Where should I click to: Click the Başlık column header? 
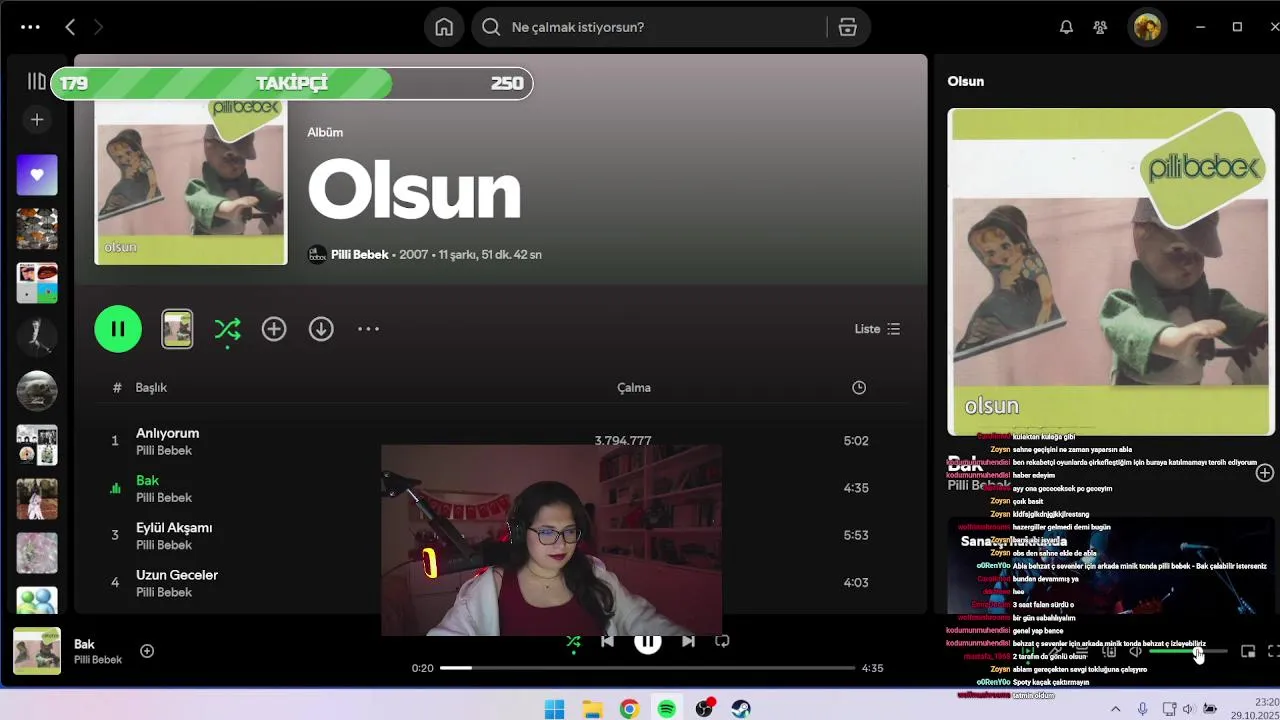click(151, 388)
